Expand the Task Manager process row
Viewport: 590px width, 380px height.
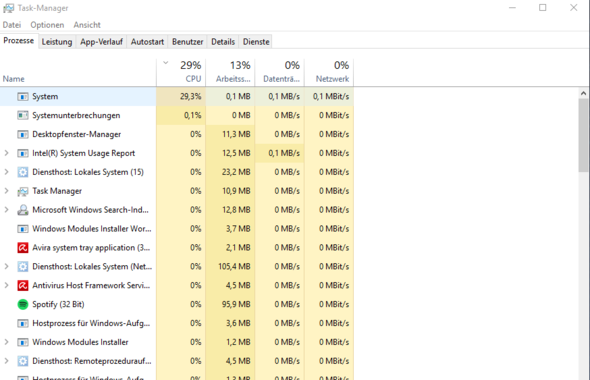point(6,191)
